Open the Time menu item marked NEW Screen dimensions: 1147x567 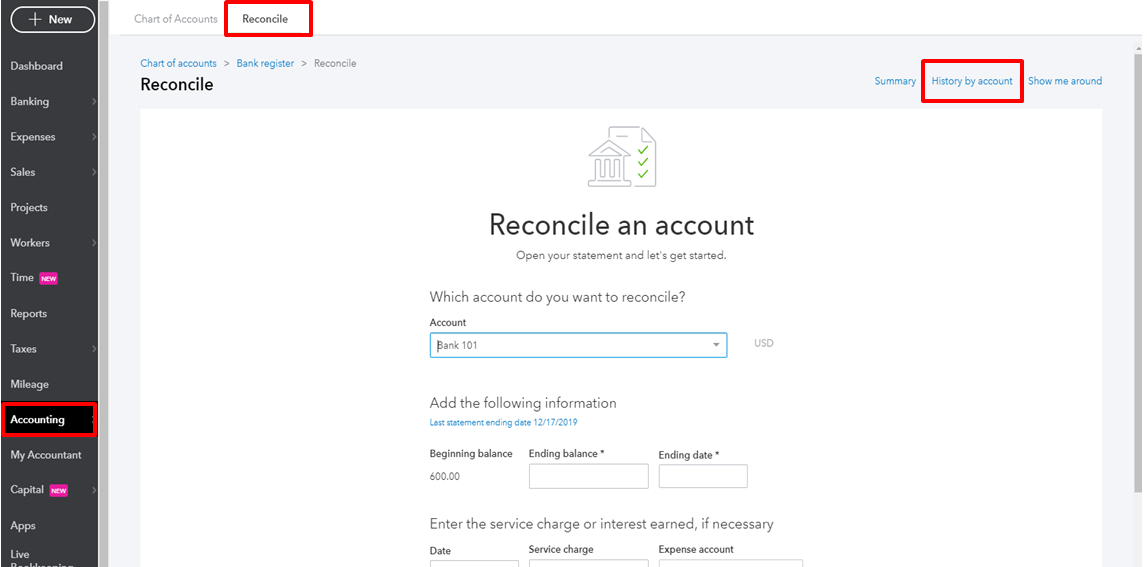(22, 278)
